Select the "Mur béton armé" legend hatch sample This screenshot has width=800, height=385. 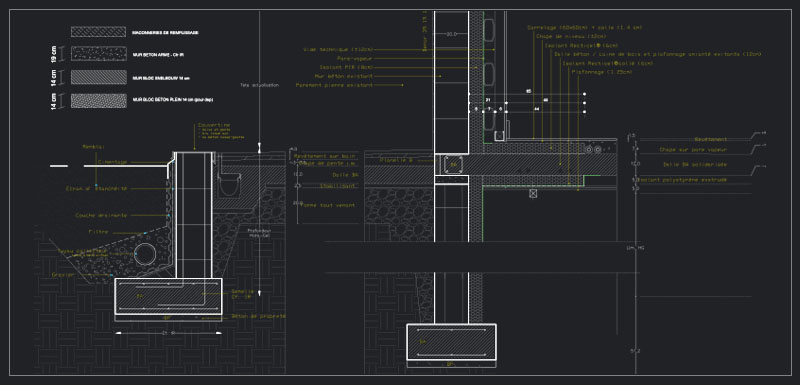pyautogui.click(x=98, y=54)
